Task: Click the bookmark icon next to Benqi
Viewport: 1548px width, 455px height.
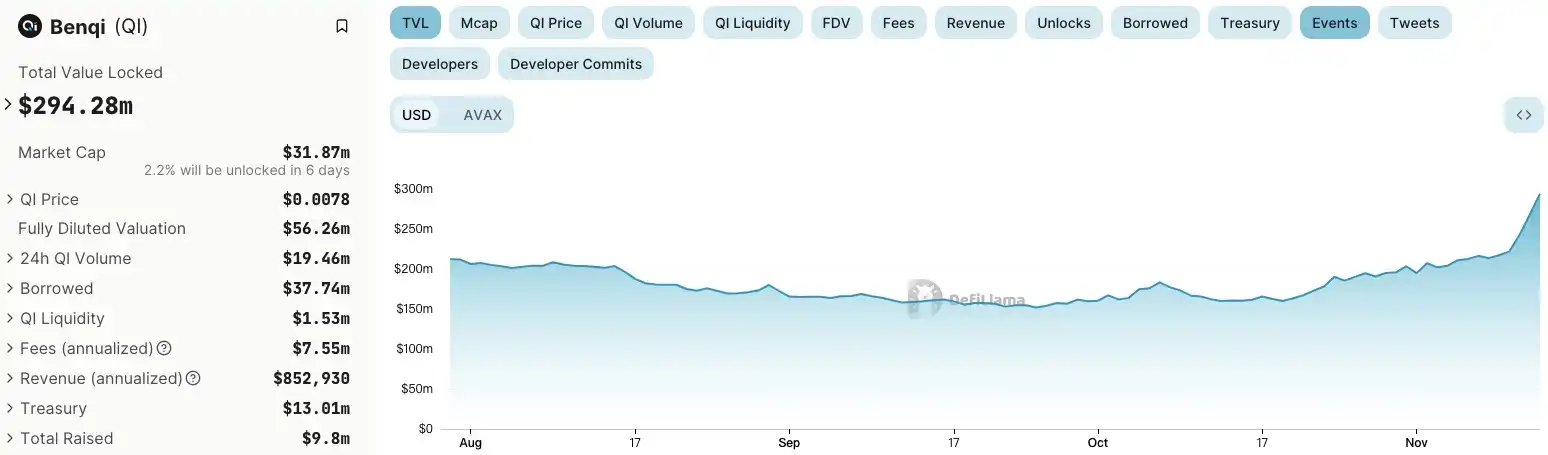Action: (x=342, y=26)
